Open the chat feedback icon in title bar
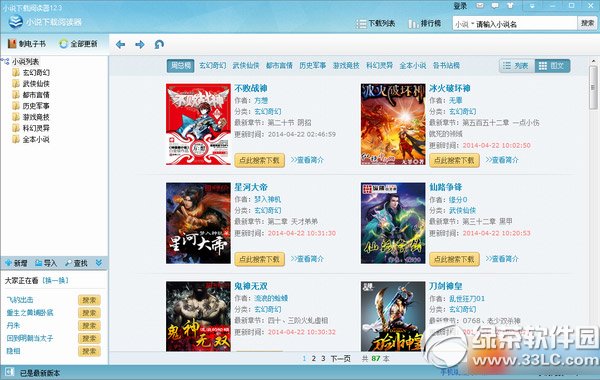Screen dimensions: 600x380 pos(495,6)
